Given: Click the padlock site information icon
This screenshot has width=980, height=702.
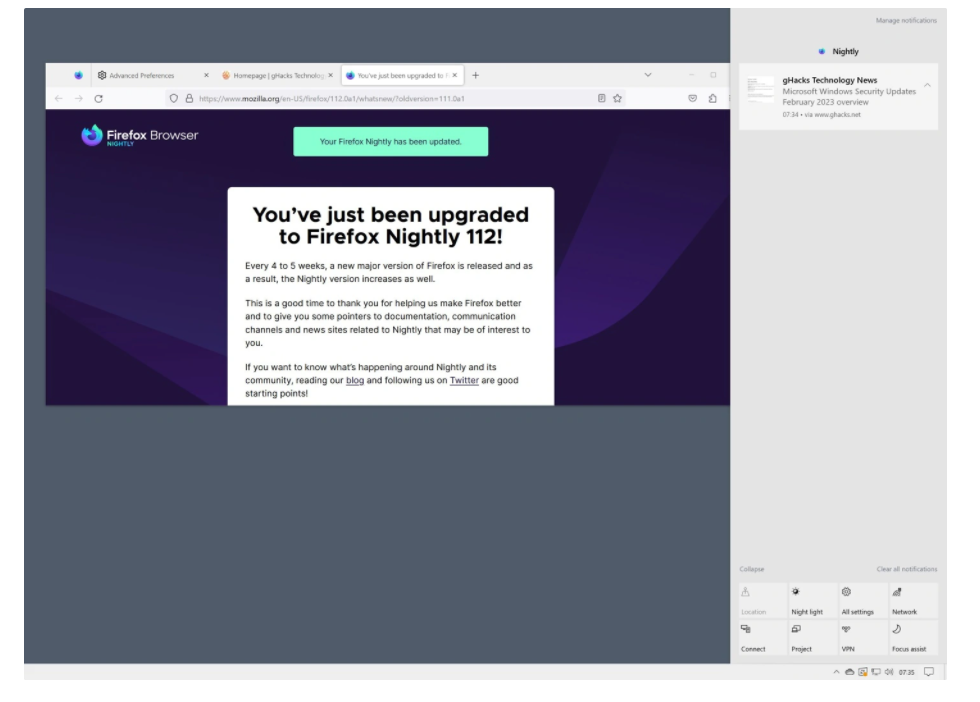Looking at the screenshot, I should coord(189,98).
